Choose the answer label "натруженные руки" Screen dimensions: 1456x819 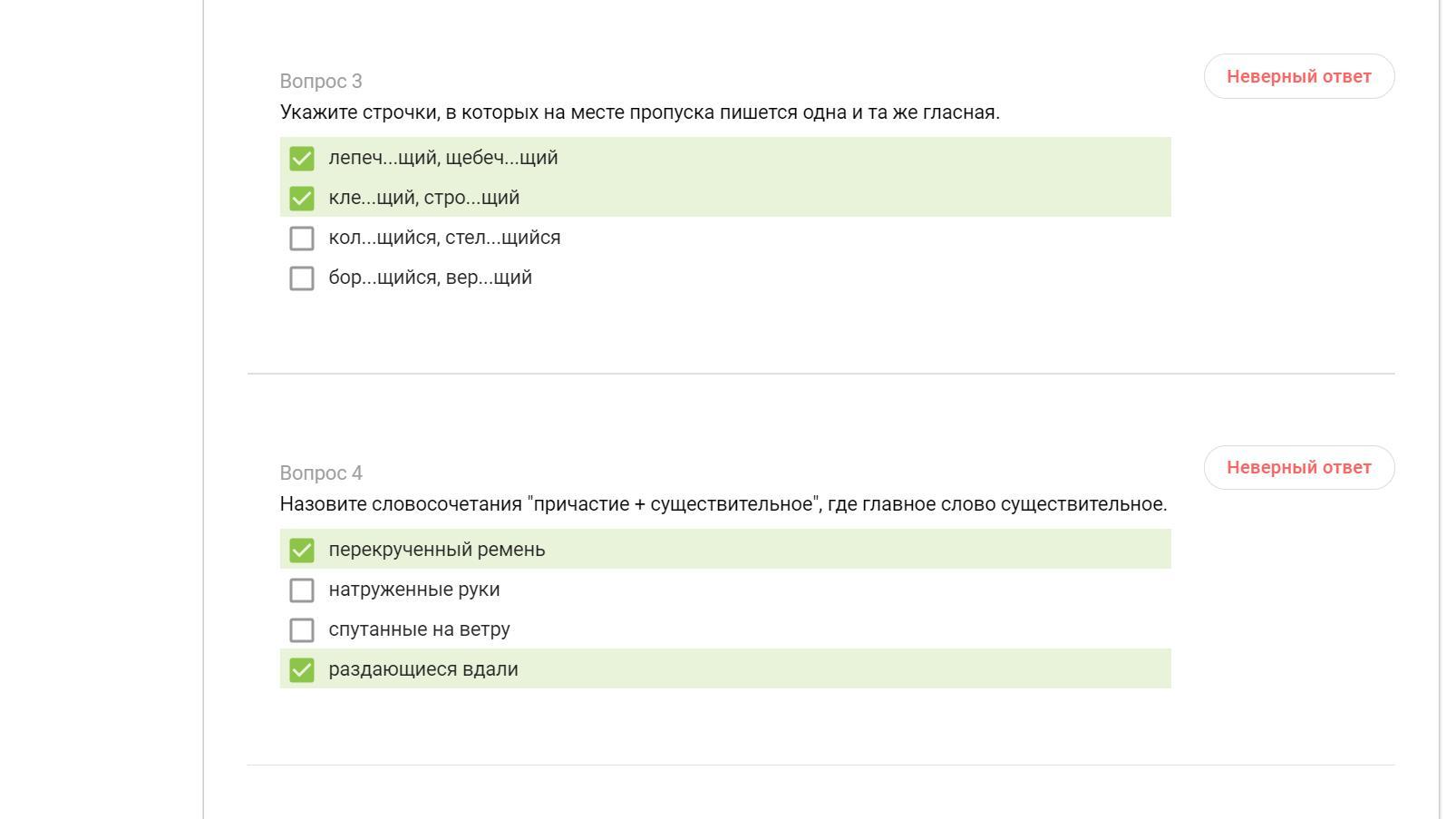[413, 590]
